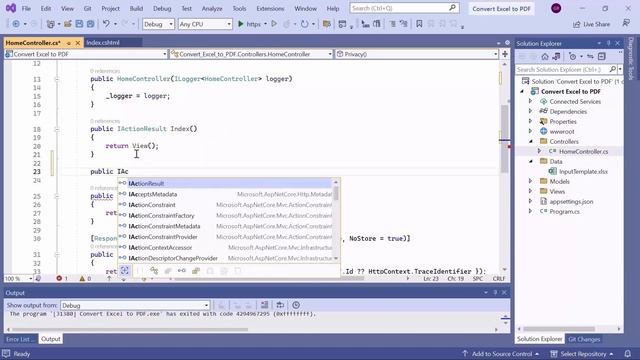Click Start Without Debugging outline play icon
Screen dimensions: 640x360
coord(274,24)
